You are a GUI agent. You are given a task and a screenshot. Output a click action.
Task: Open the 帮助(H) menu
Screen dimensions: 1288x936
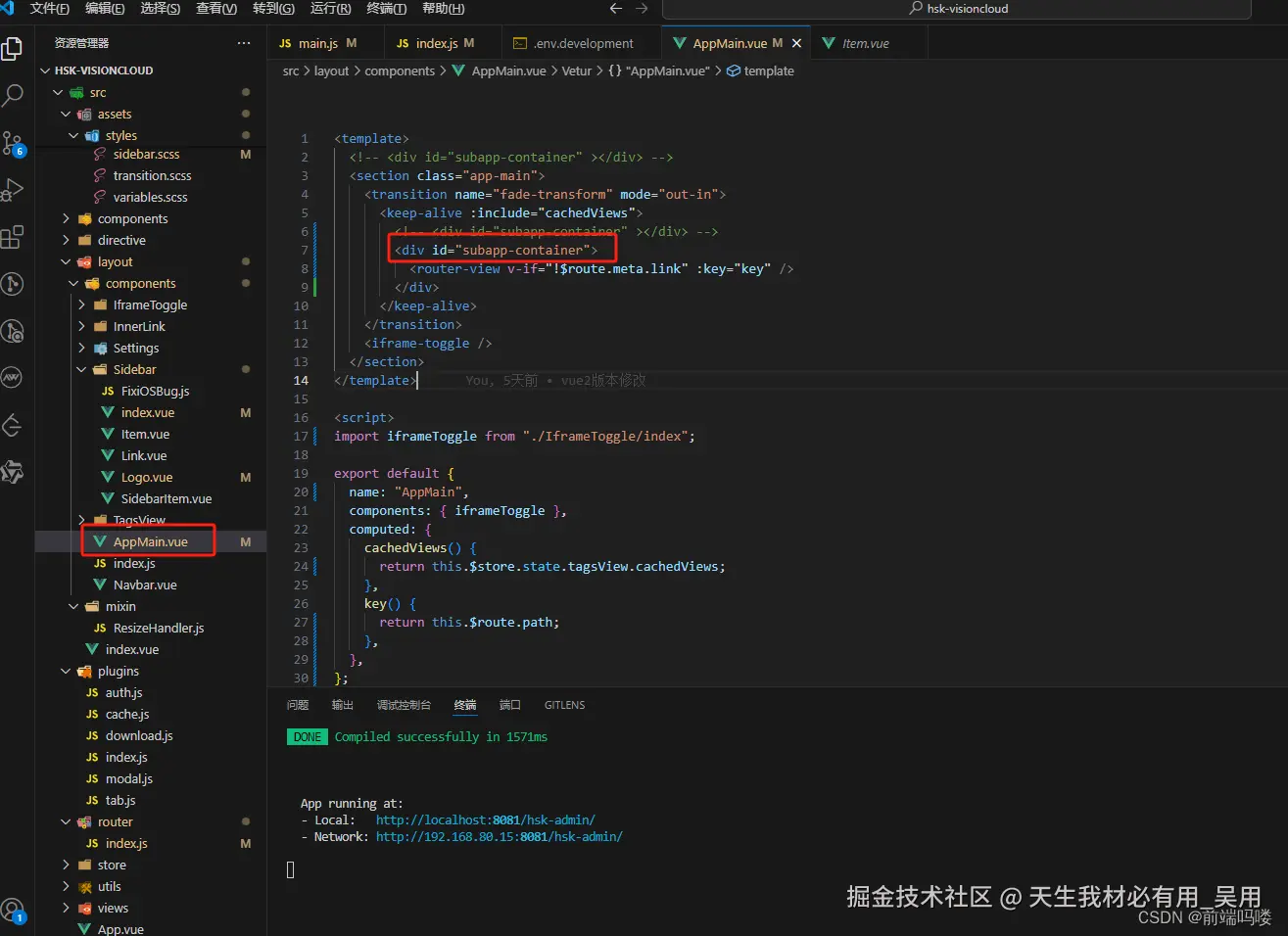point(444,9)
